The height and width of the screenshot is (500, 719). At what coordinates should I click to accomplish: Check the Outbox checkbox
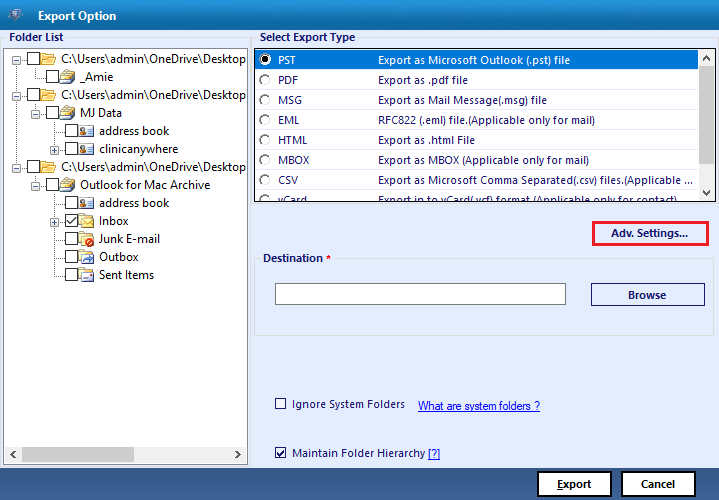(x=71, y=256)
